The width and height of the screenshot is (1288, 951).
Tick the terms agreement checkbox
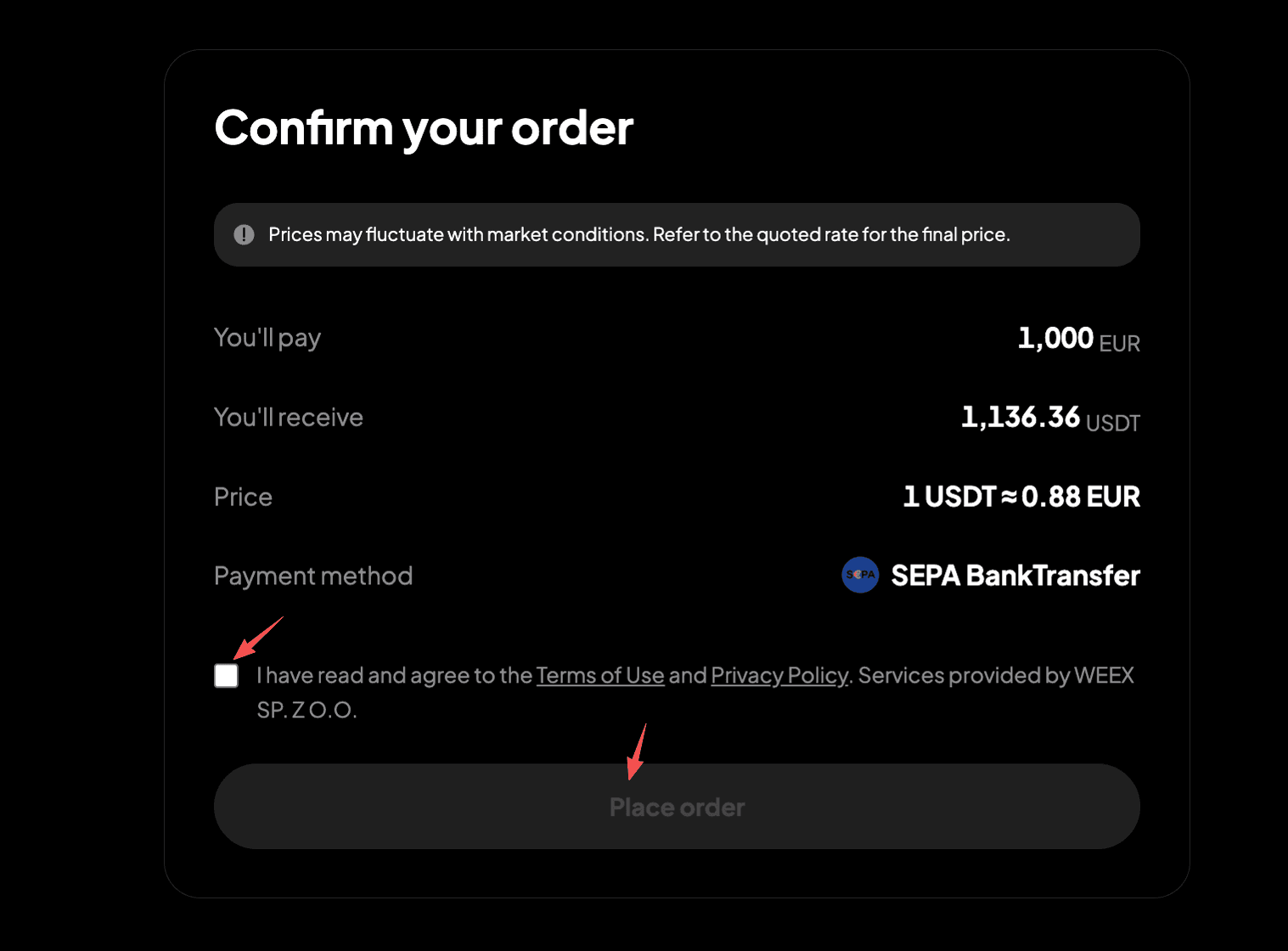(227, 676)
